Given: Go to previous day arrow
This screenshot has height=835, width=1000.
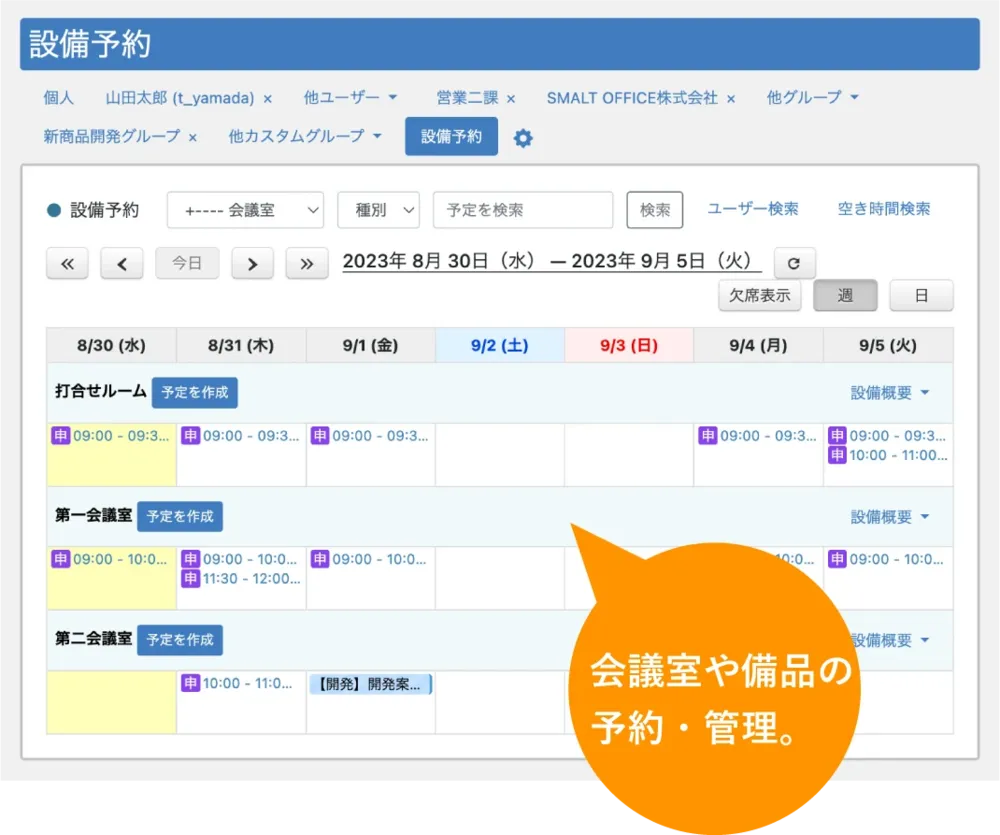Looking at the screenshot, I should [122, 263].
